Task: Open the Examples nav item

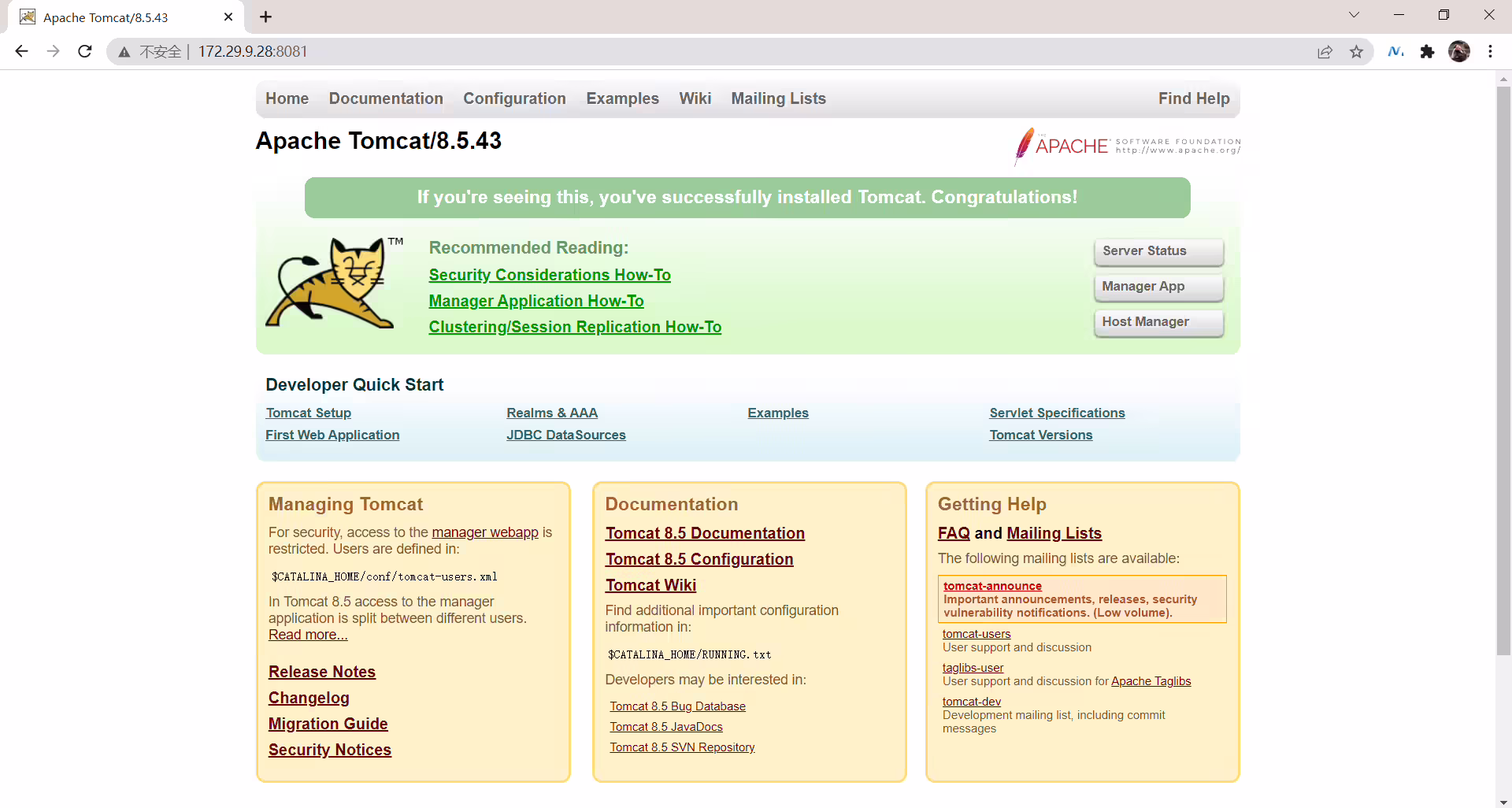Action: [x=622, y=98]
